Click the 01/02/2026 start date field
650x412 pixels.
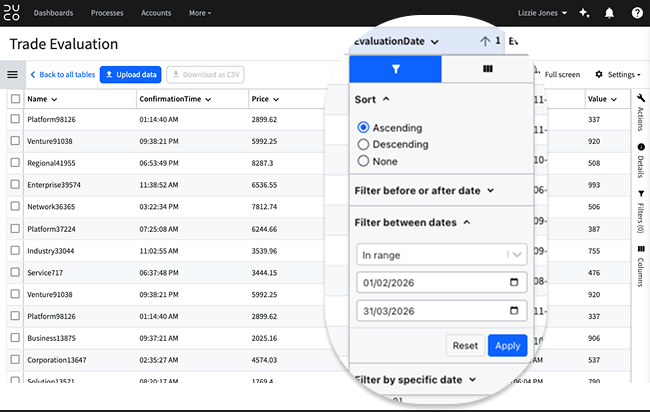click(x=441, y=283)
